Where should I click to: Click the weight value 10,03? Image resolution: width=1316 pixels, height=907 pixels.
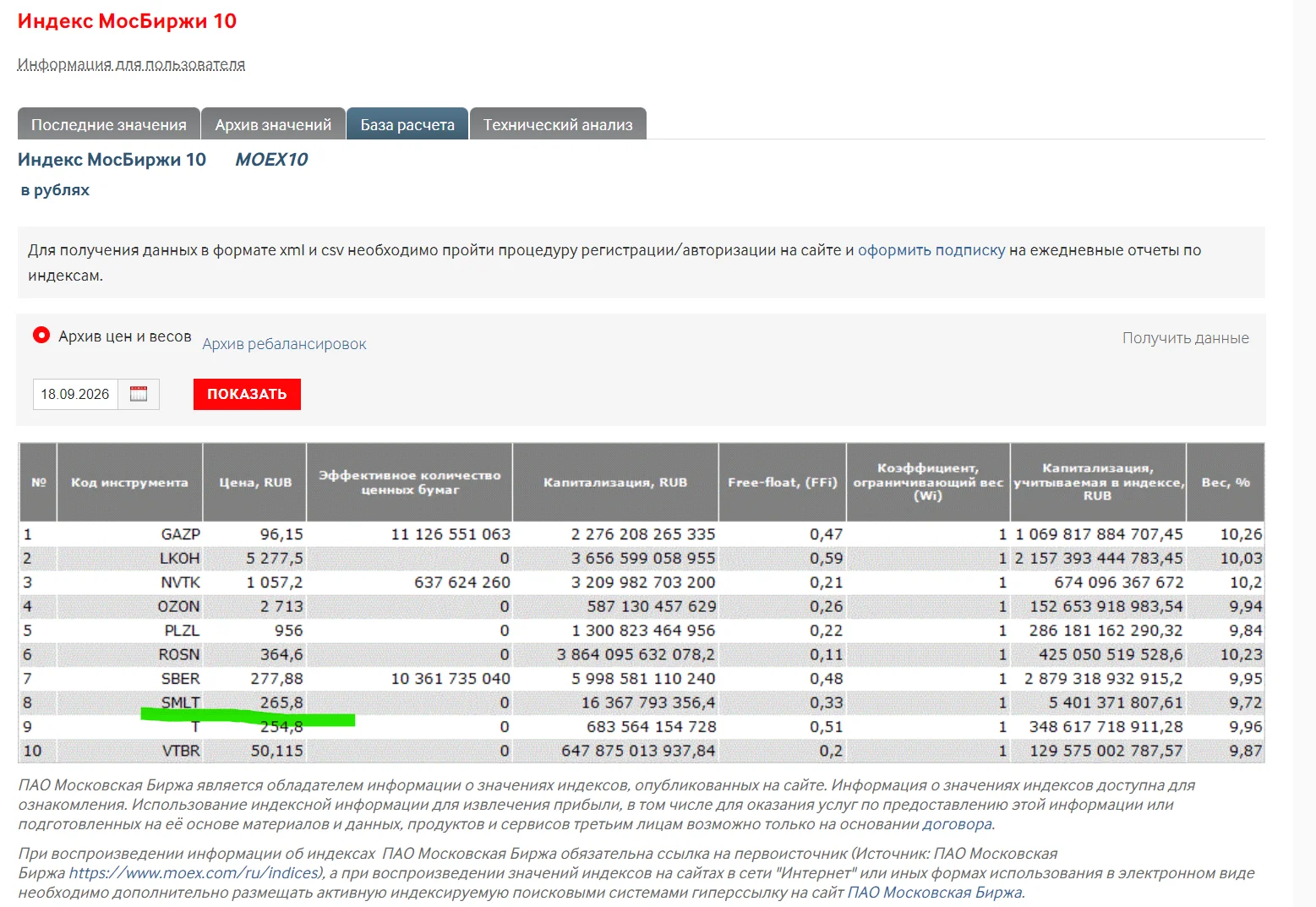click(1242, 558)
